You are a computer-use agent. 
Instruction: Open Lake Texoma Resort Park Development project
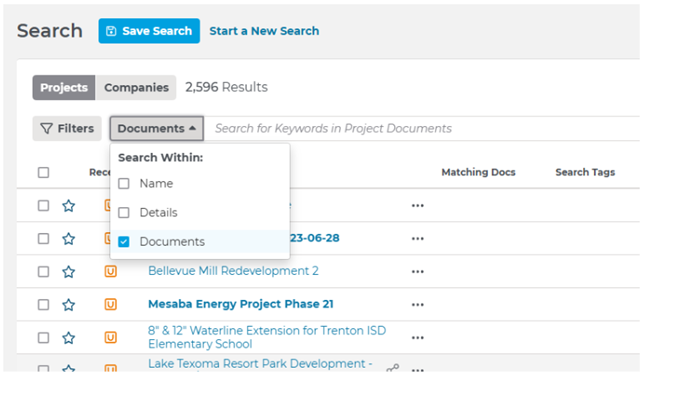tap(260, 364)
